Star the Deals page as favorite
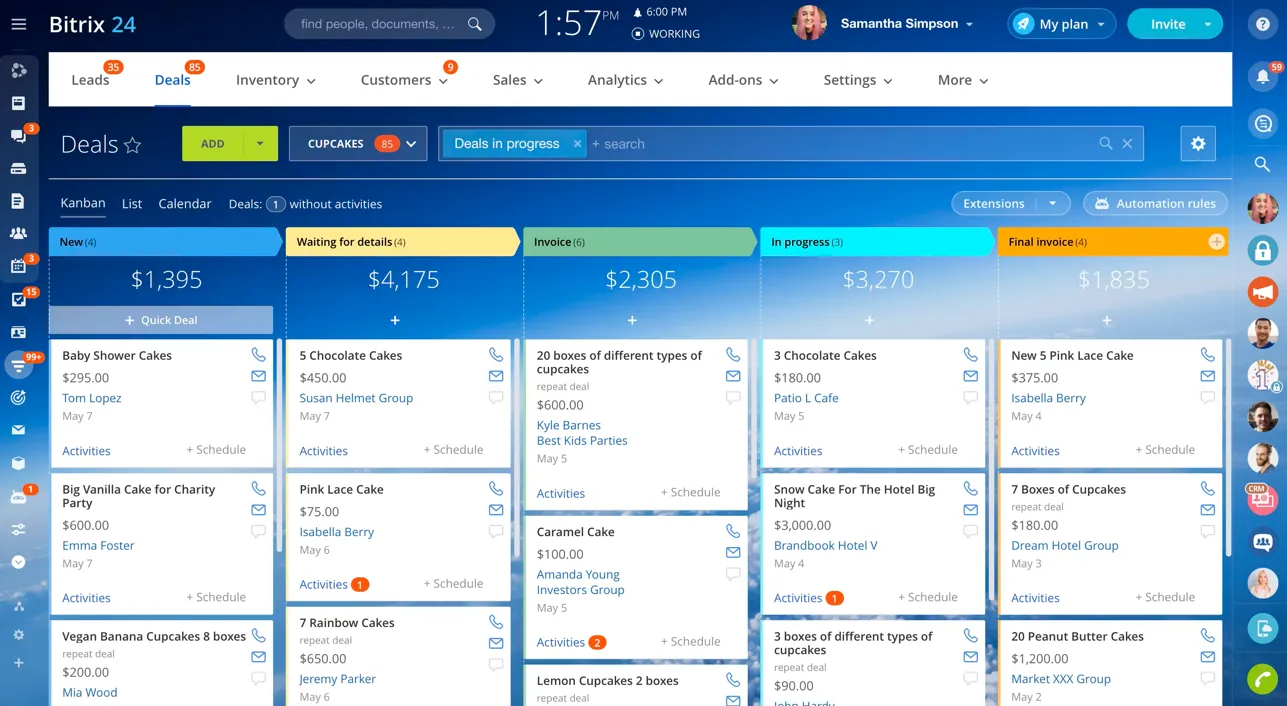 pyautogui.click(x=132, y=145)
